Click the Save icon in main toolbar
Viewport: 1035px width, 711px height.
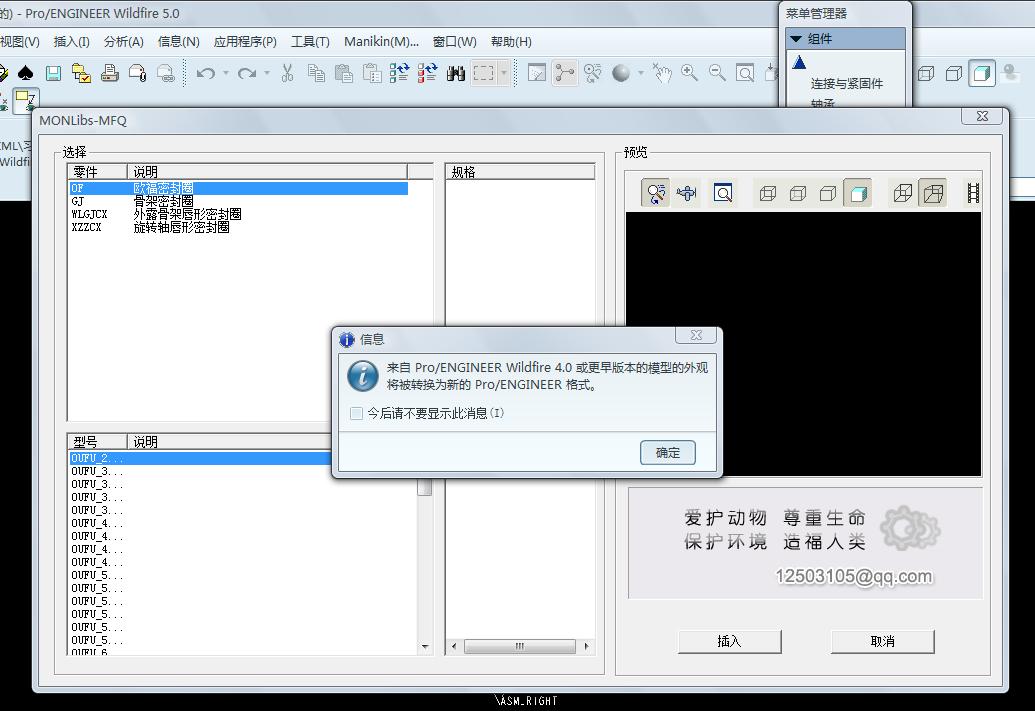[53, 73]
